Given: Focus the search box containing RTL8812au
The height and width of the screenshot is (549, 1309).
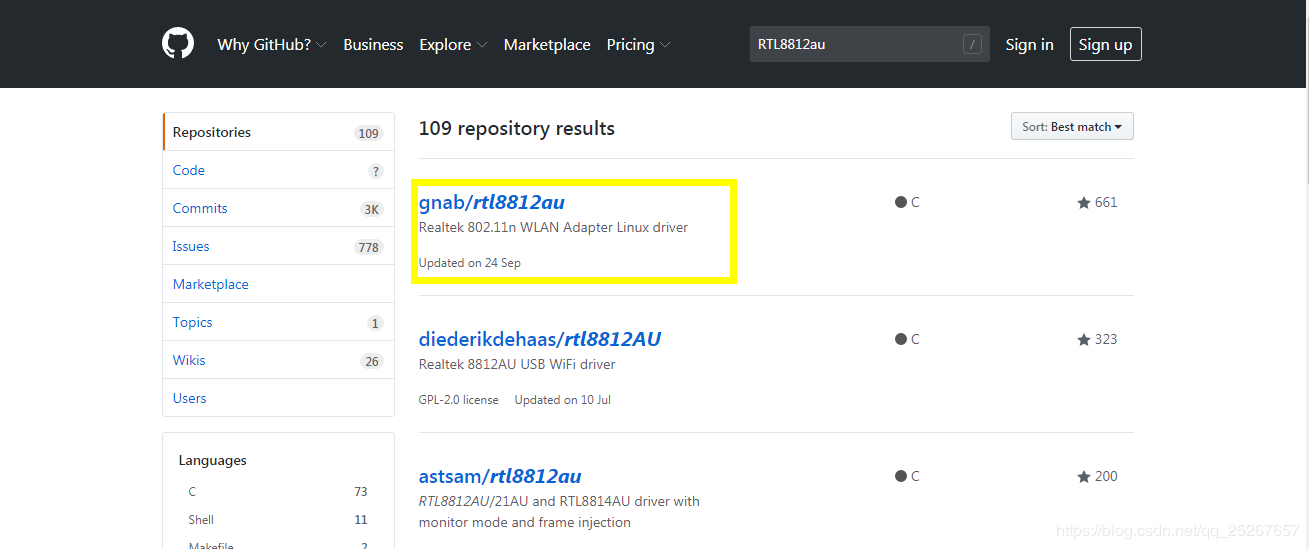Looking at the screenshot, I should coord(869,44).
